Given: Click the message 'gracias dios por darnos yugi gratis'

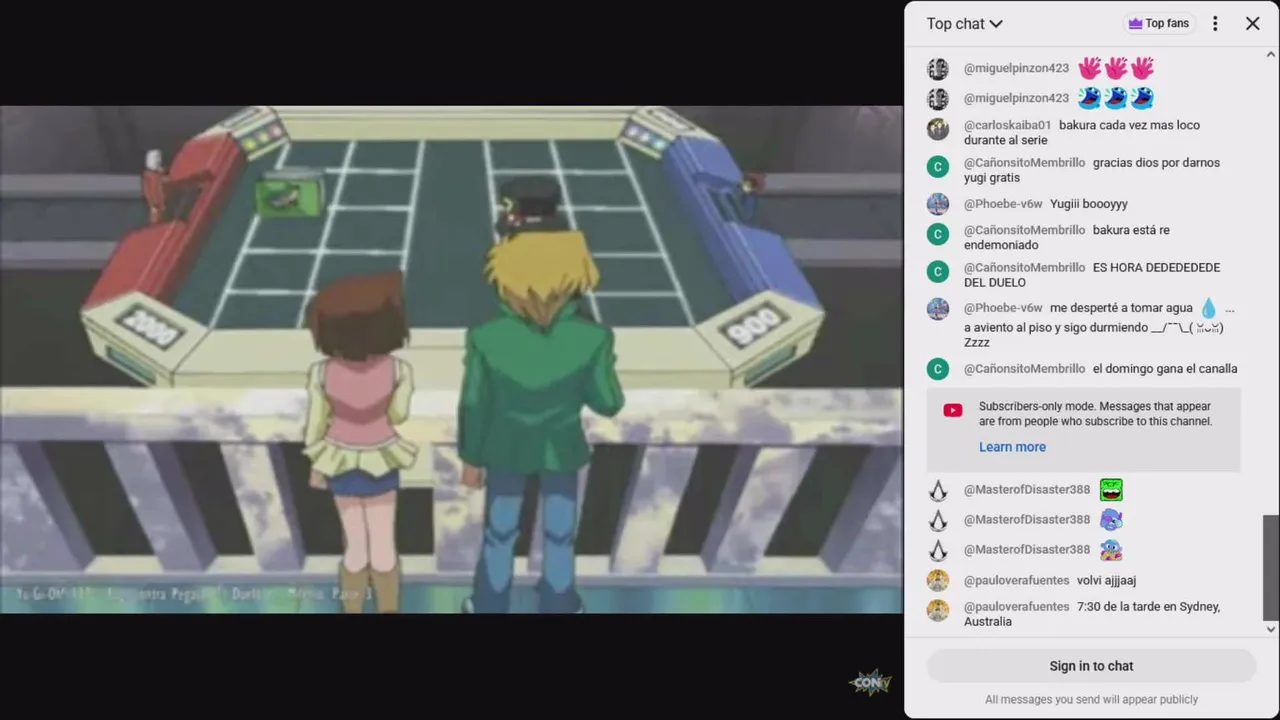Looking at the screenshot, I should 1092,170.
